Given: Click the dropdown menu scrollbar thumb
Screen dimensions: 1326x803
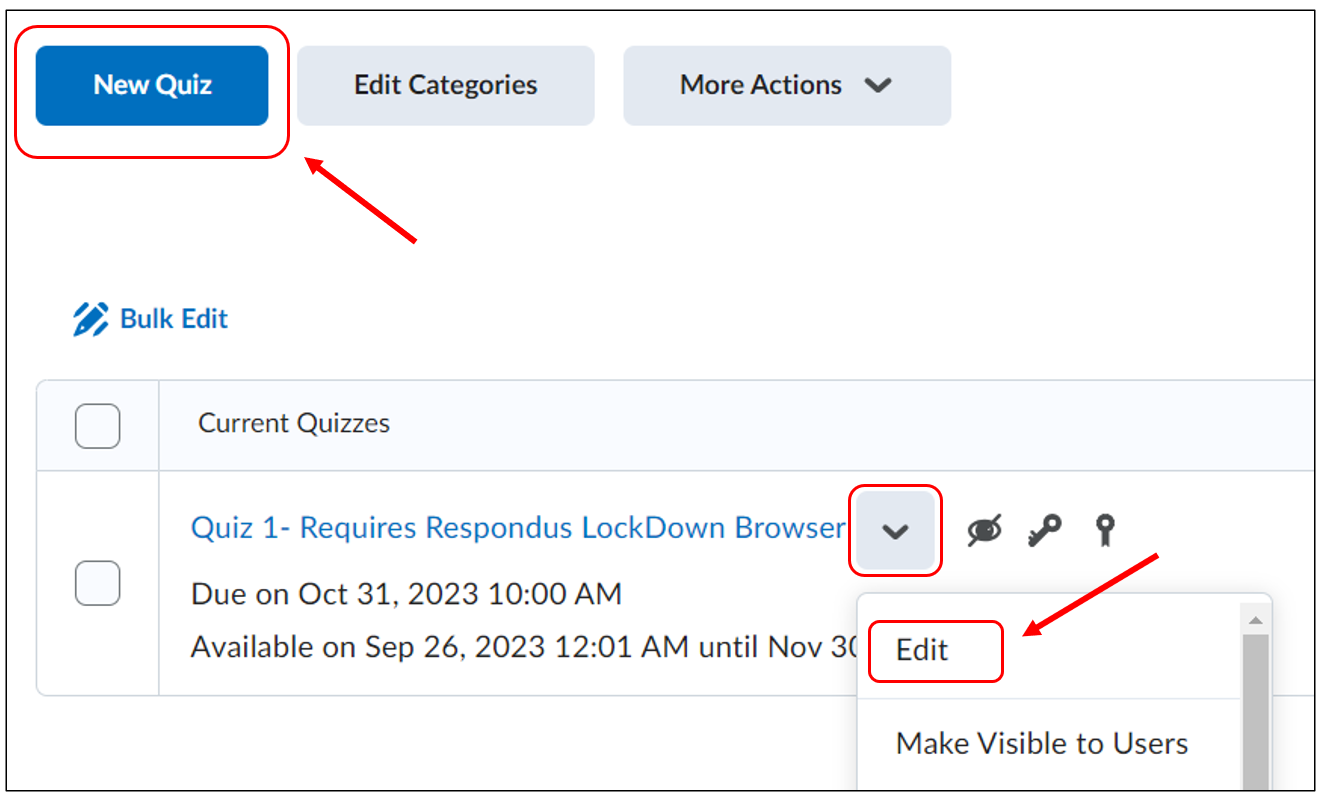Looking at the screenshot, I should pos(1255,710).
